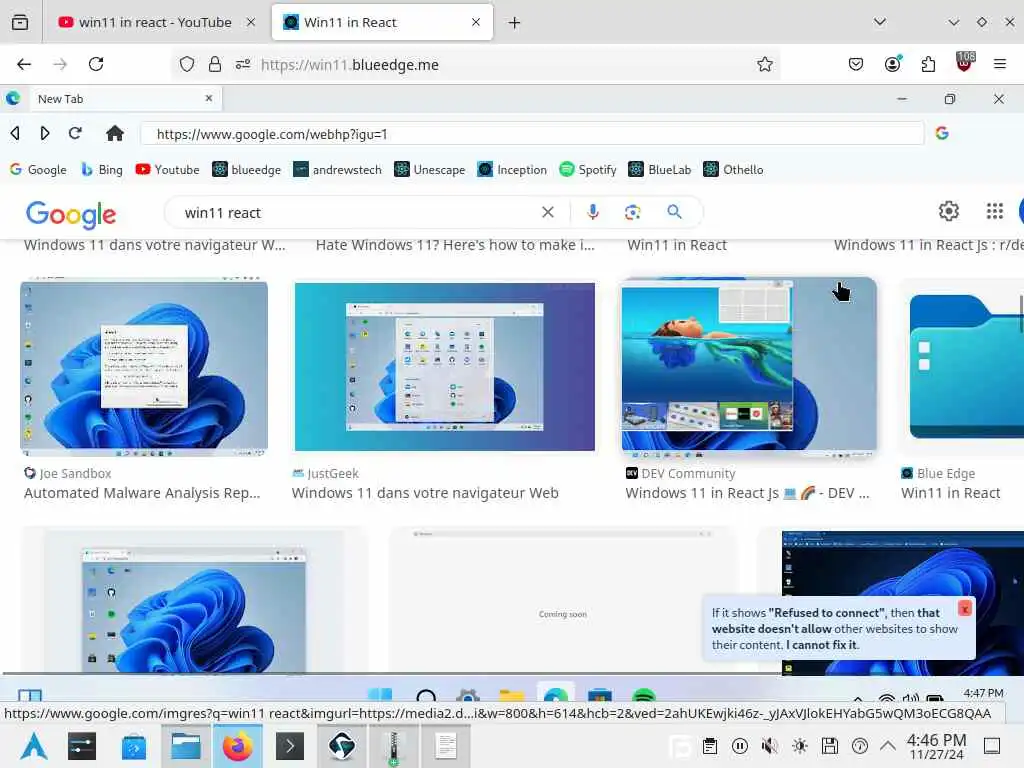Open Firefox View icon in tab bar
Image resolution: width=1024 pixels, height=768 pixels.
(x=20, y=23)
